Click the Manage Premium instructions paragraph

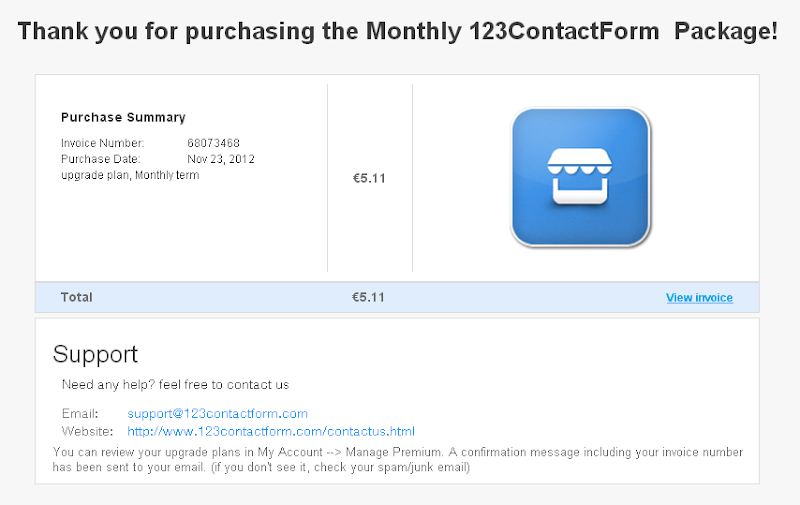397,460
